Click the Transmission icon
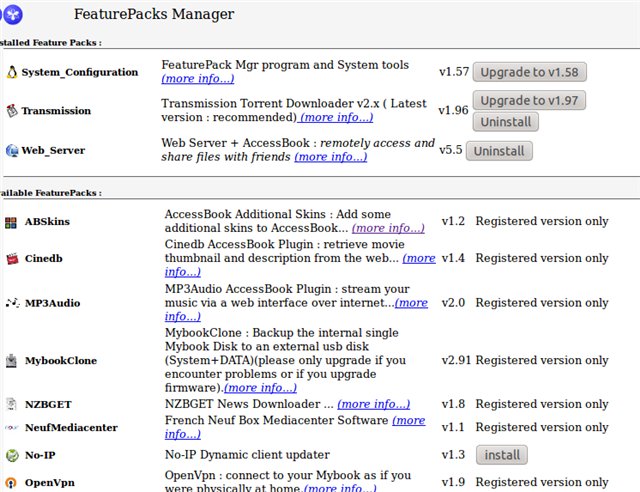Viewport: 640px width, 492px height. [x=12, y=111]
